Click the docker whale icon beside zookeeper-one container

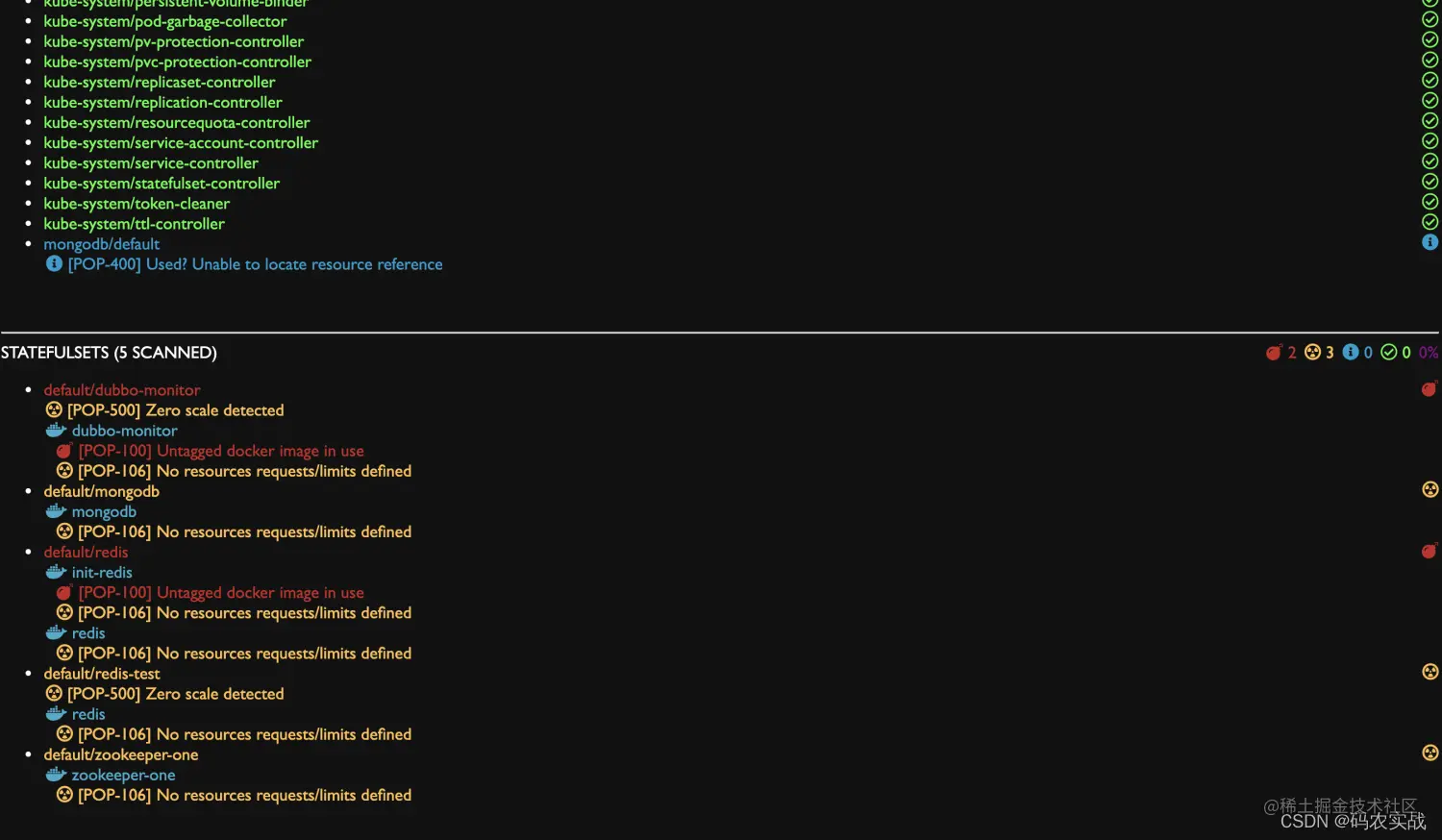coord(56,774)
